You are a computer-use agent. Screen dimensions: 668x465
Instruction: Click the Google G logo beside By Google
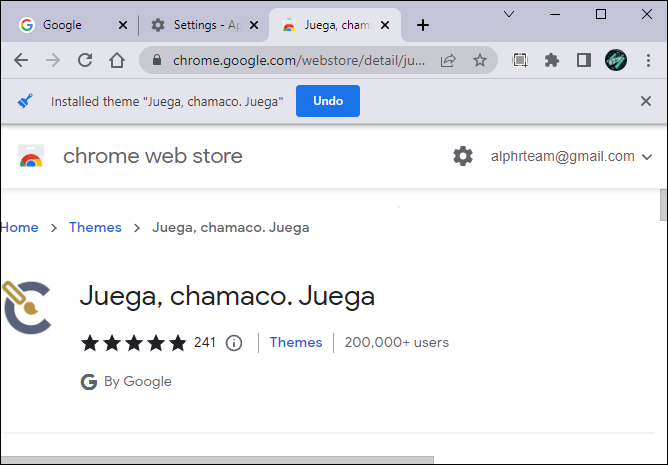pyautogui.click(x=89, y=381)
